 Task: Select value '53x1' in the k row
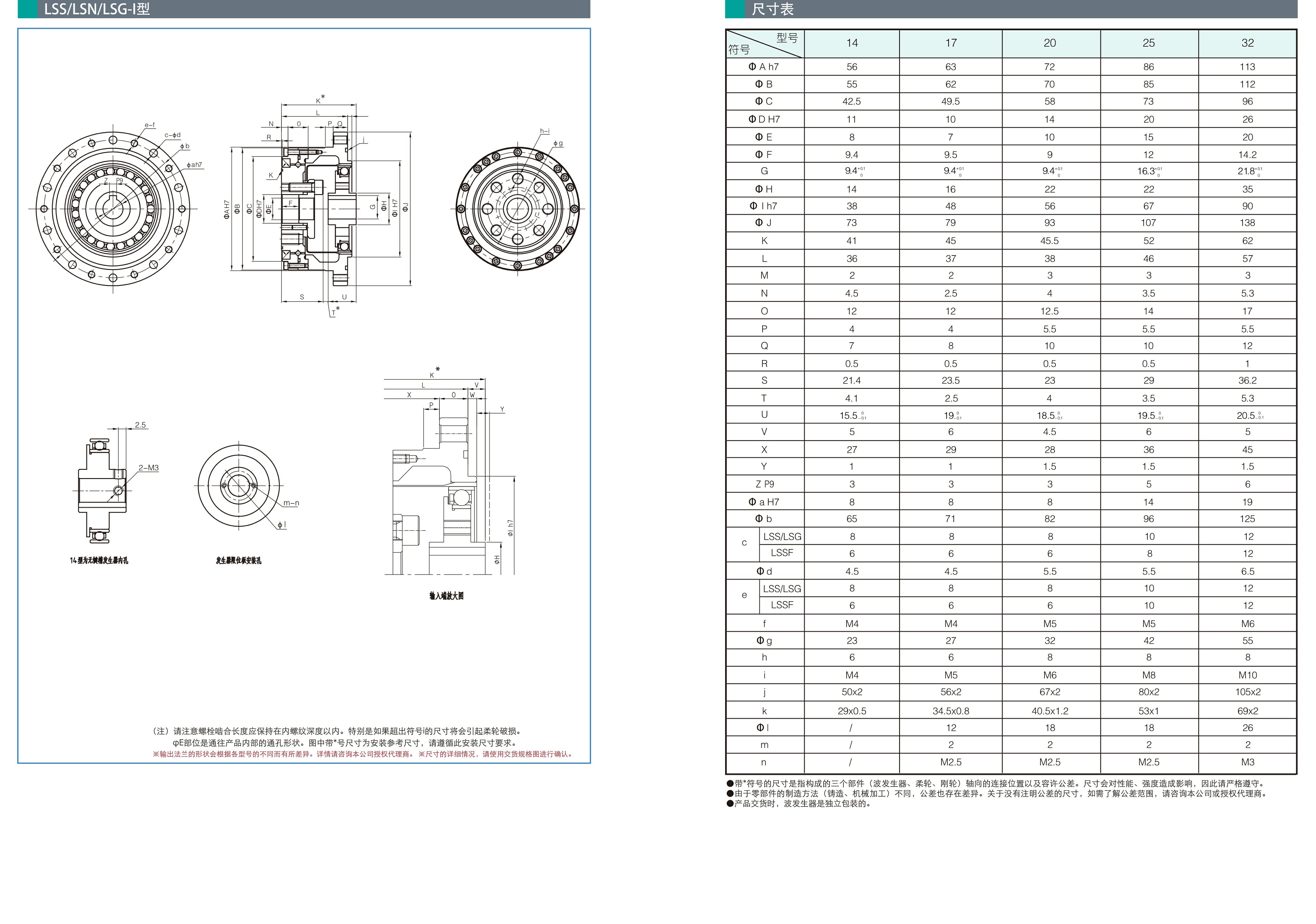click(x=1149, y=711)
